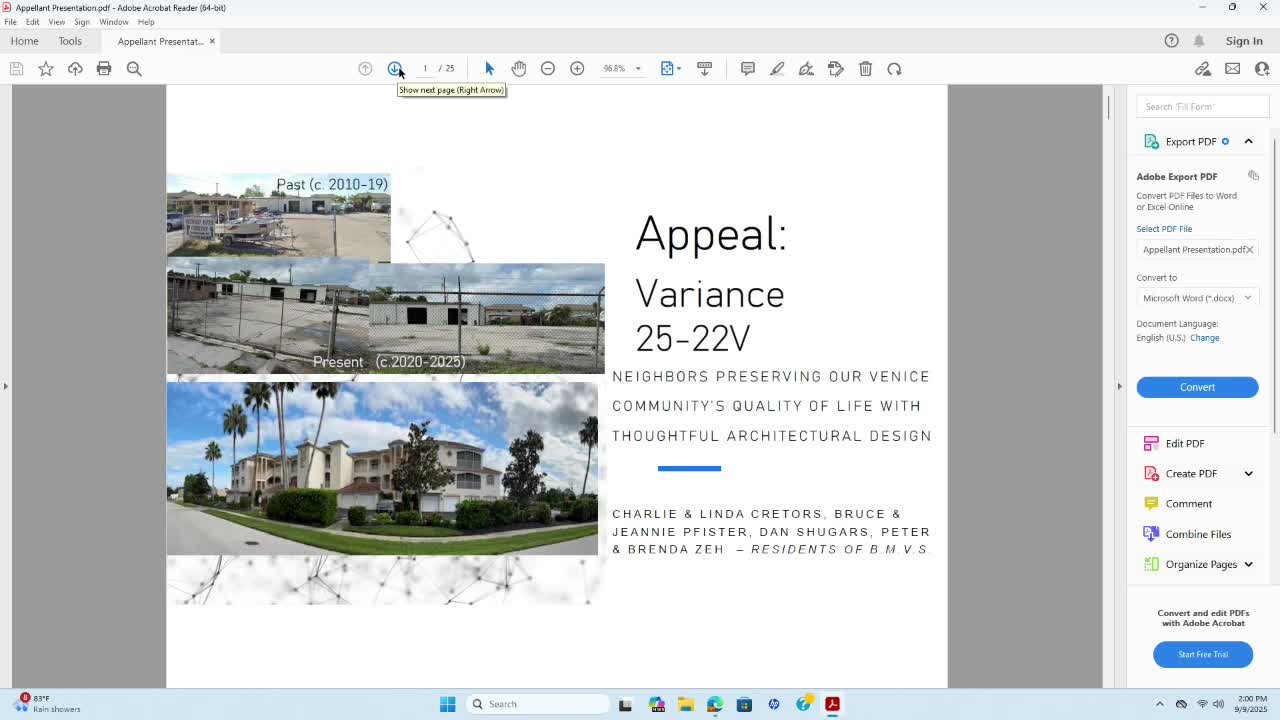Activate the Hand pan tool

pyautogui.click(x=518, y=68)
